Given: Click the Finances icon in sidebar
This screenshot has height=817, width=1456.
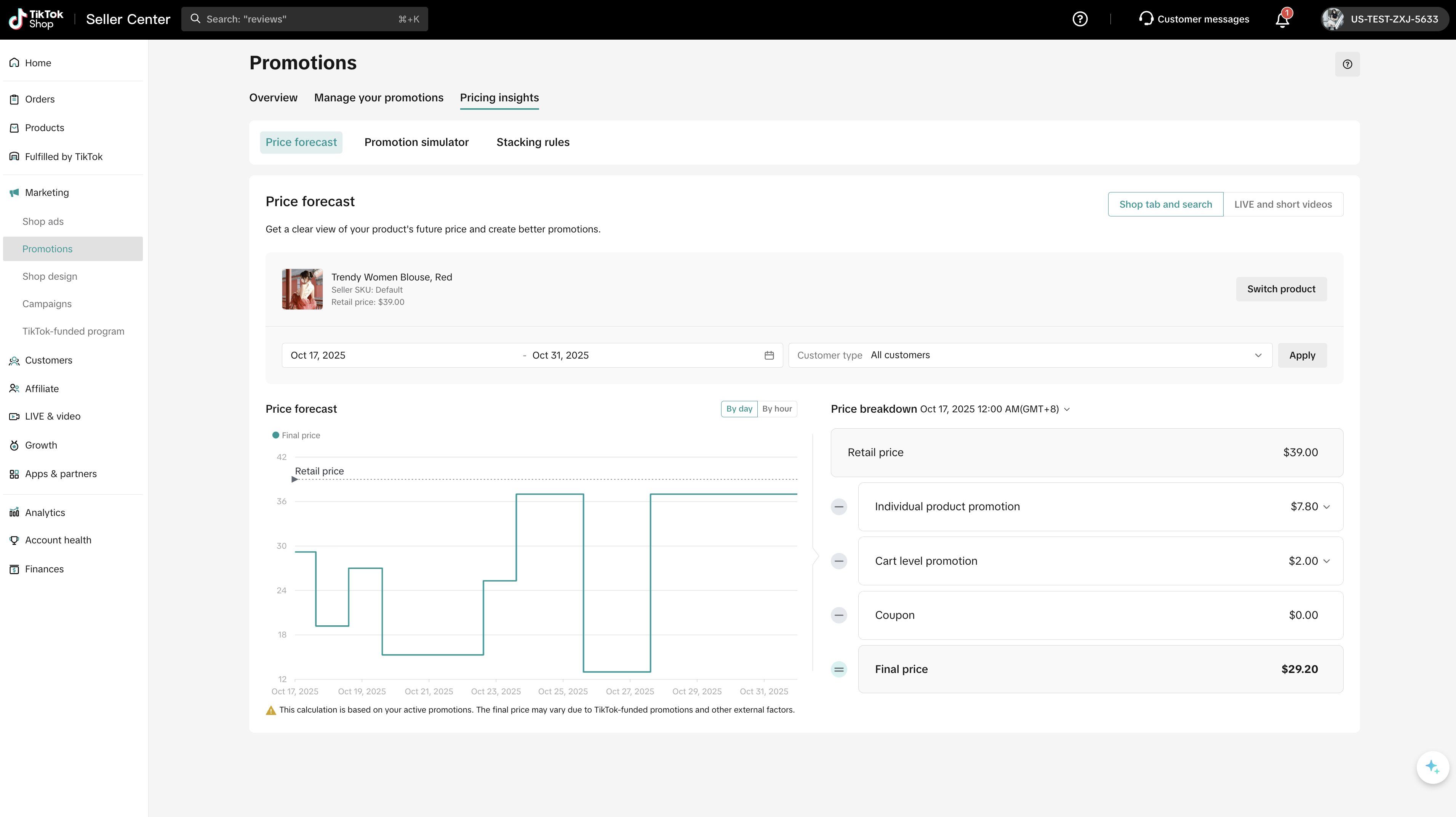Looking at the screenshot, I should coord(14,569).
